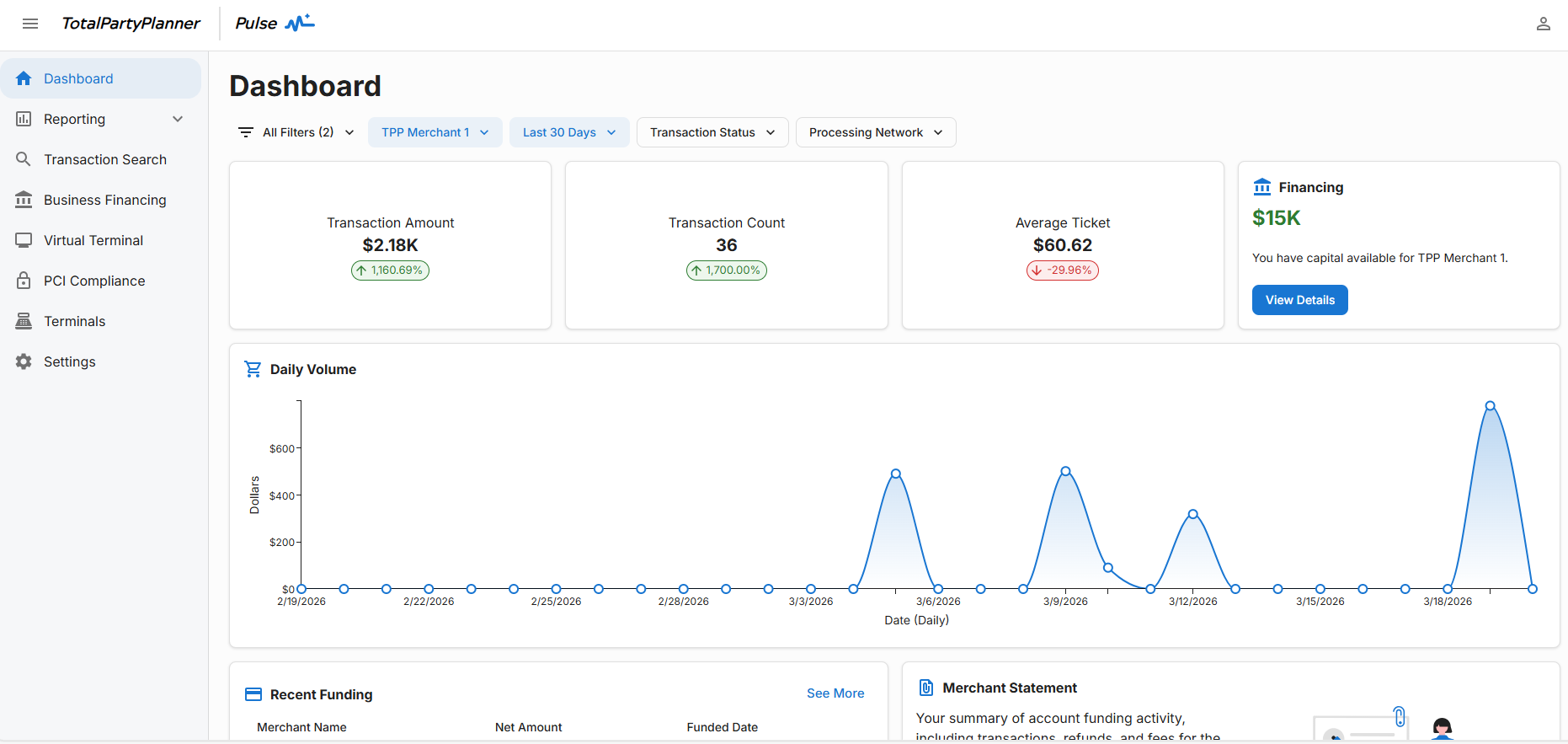Viewport: 1568px width, 744px height.
Task: Select the 3/19/2026 peak data point
Action: coord(1491,406)
